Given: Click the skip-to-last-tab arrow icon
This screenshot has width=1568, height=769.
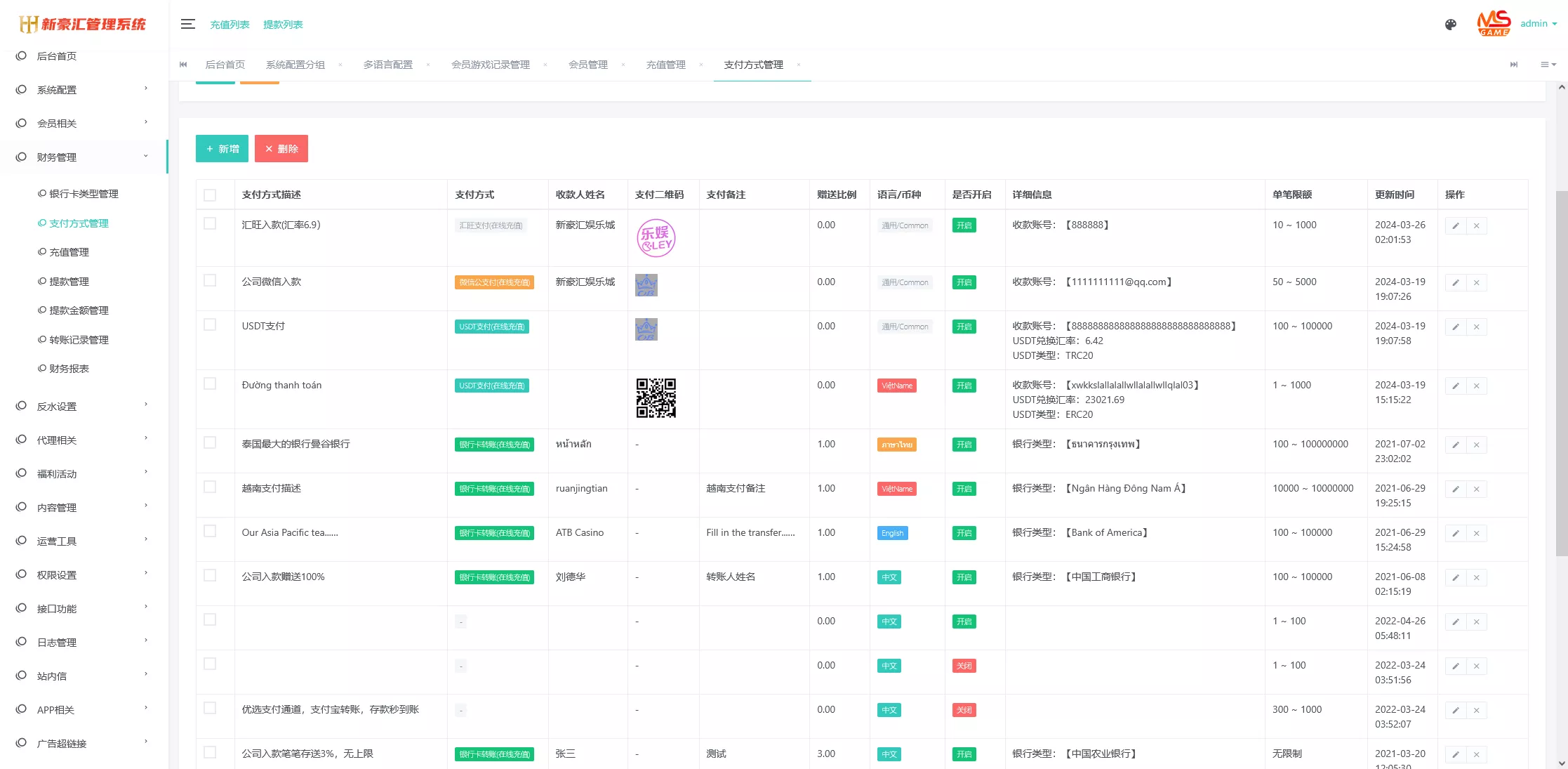Looking at the screenshot, I should click(1513, 65).
